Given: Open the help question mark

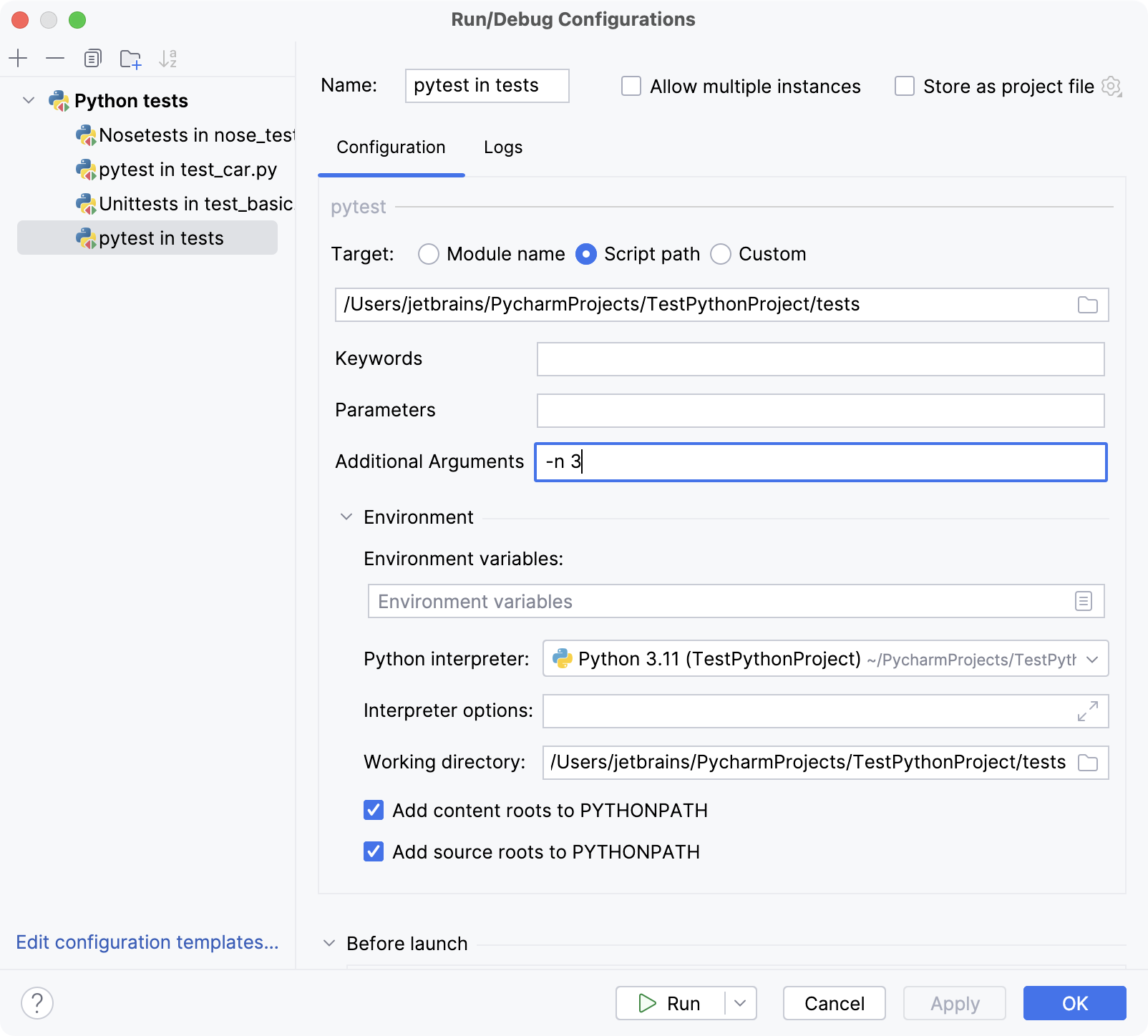Looking at the screenshot, I should point(37,1003).
